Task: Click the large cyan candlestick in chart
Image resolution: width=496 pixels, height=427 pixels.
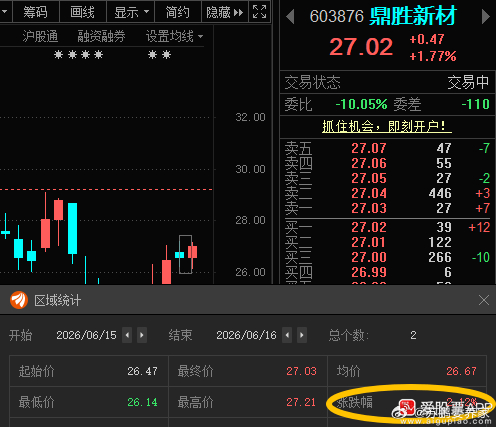Action: (x=72, y=228)
